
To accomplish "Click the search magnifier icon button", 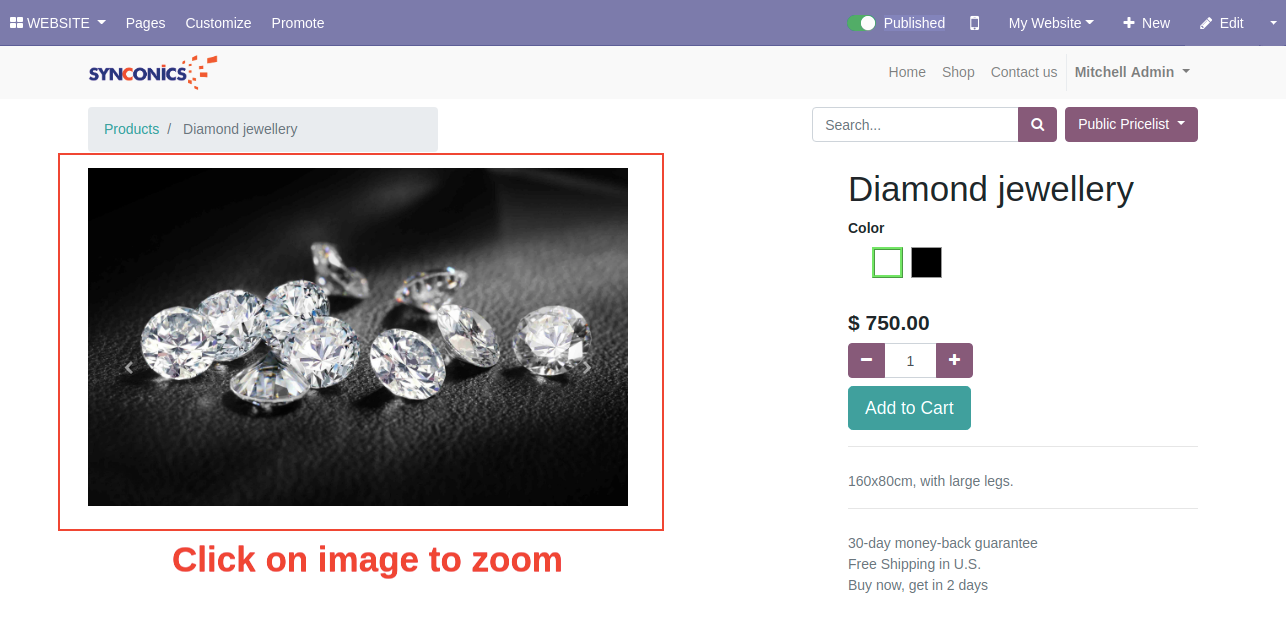I will pos(1037,125).
